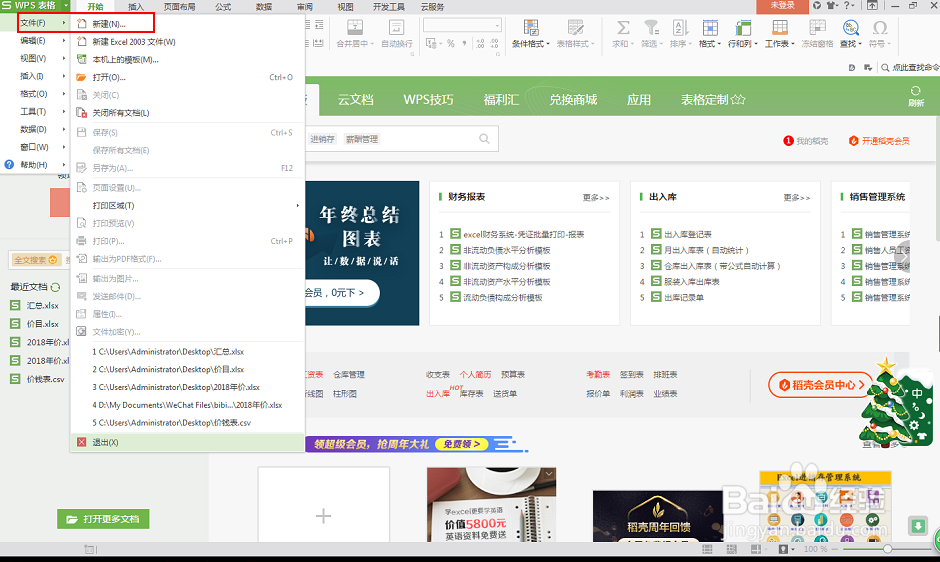Click the 工作表 worksheet icon
The image size is (940, 562).
point(780,28)
